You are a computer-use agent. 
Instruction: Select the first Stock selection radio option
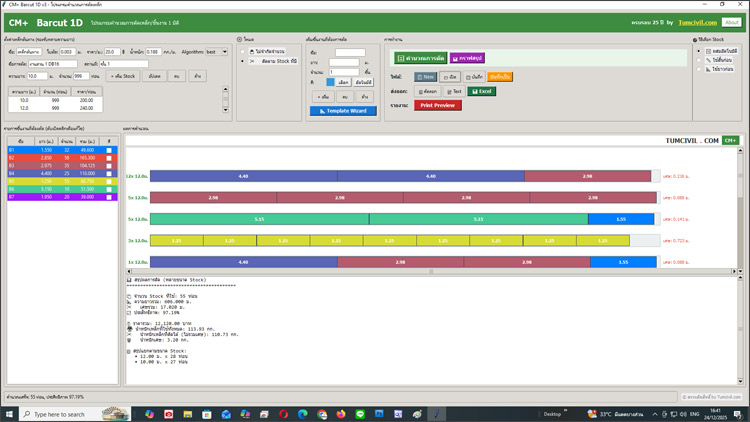click(700, 50)
